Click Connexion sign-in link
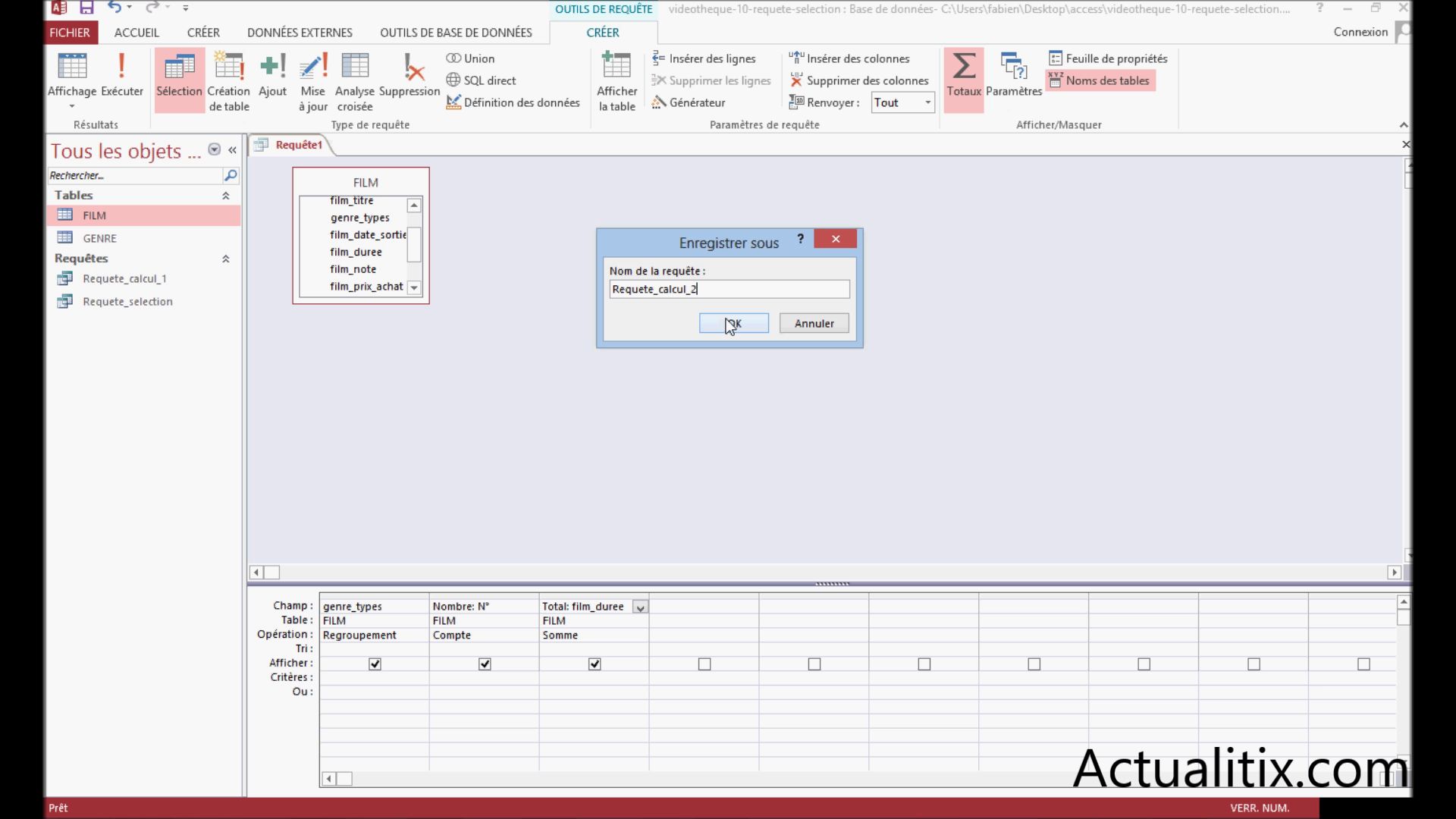 click(1360, 32)
